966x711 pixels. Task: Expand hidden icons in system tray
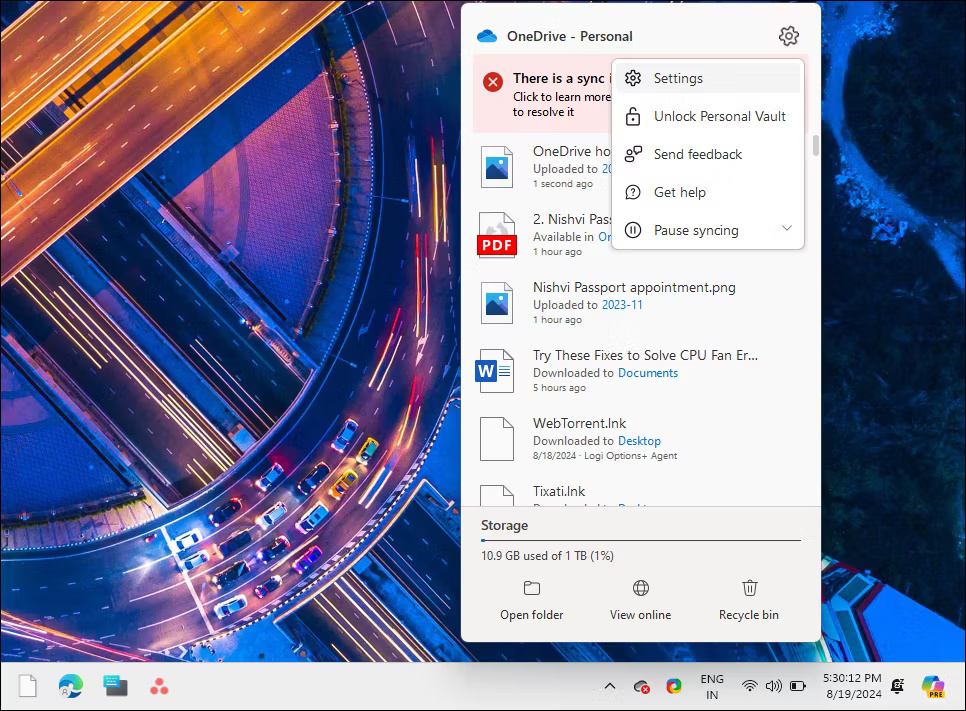click(609, 687)
